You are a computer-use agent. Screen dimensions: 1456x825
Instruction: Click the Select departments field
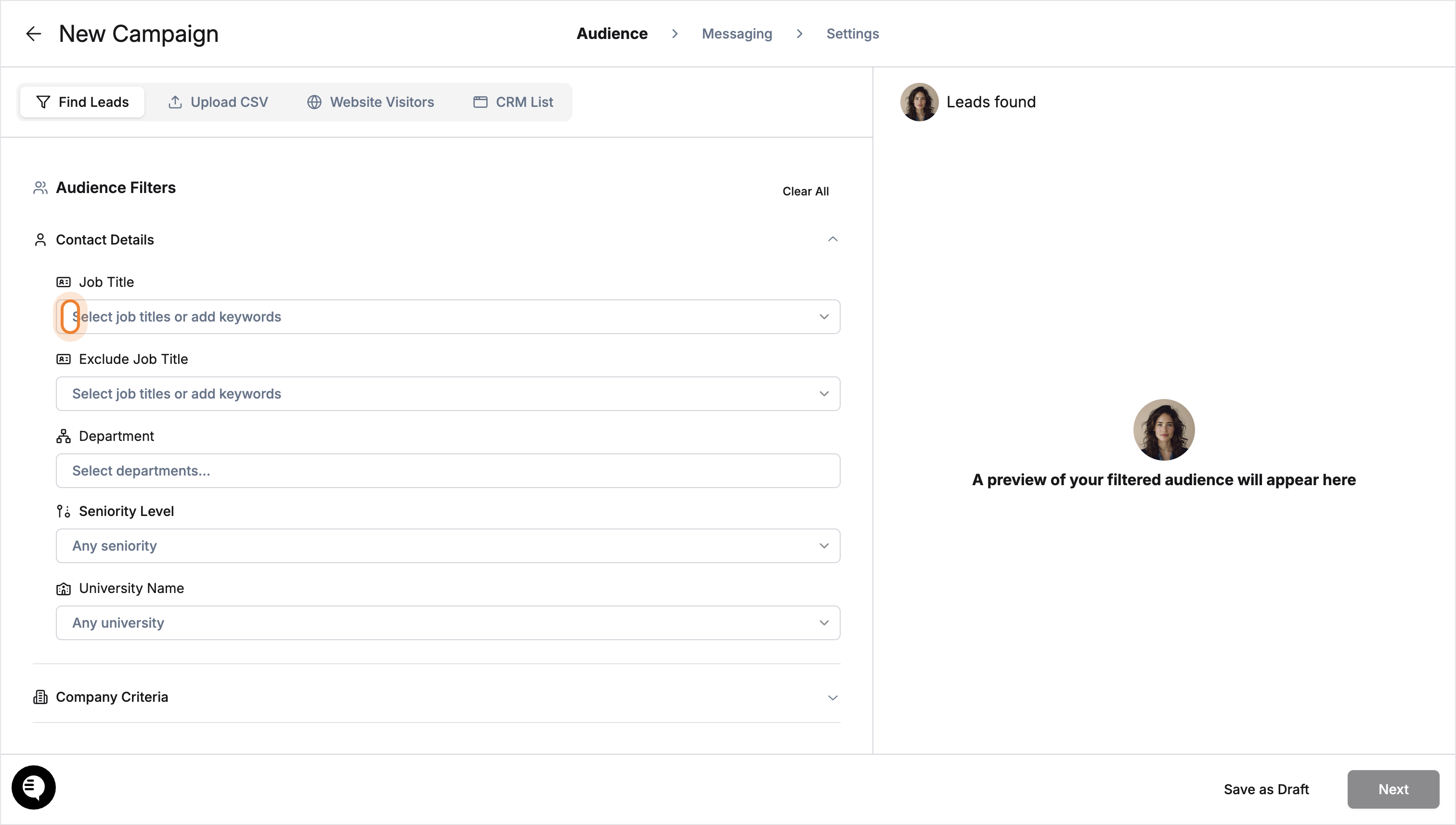pos(448,471)
